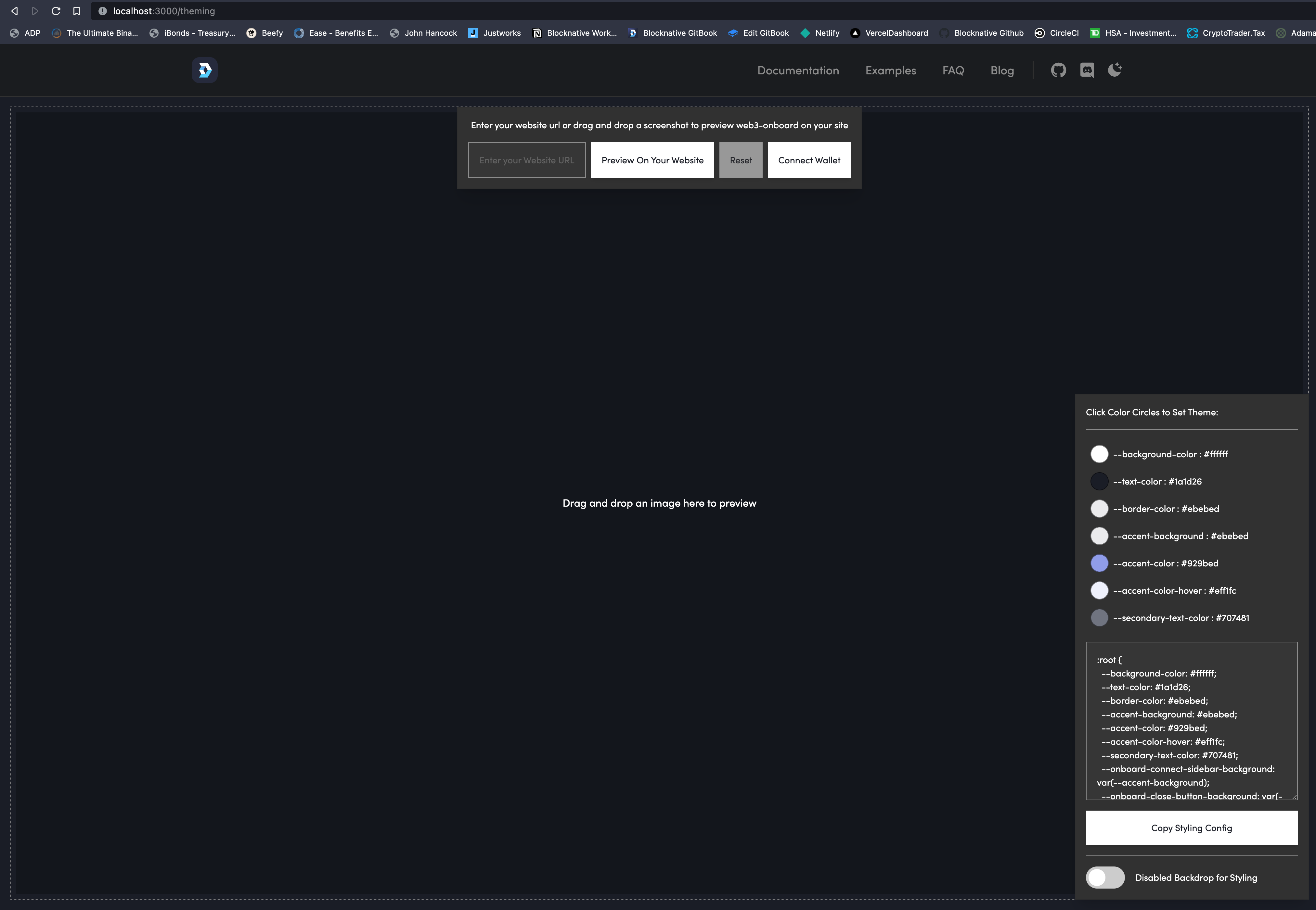Open the Documentation nav item
Viewport: 1316px width, 910px height.
[797, 71]
